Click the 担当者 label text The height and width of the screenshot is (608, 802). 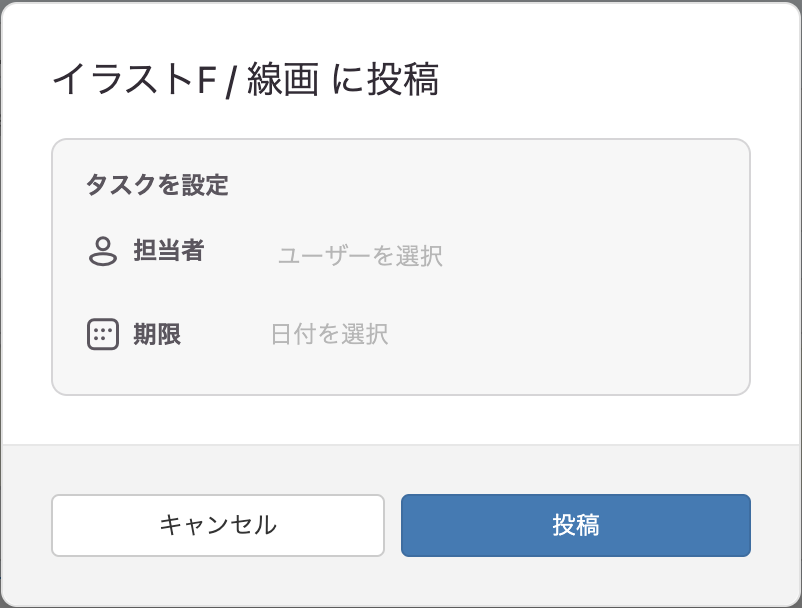pyautogui.click(x=169, y=251)
